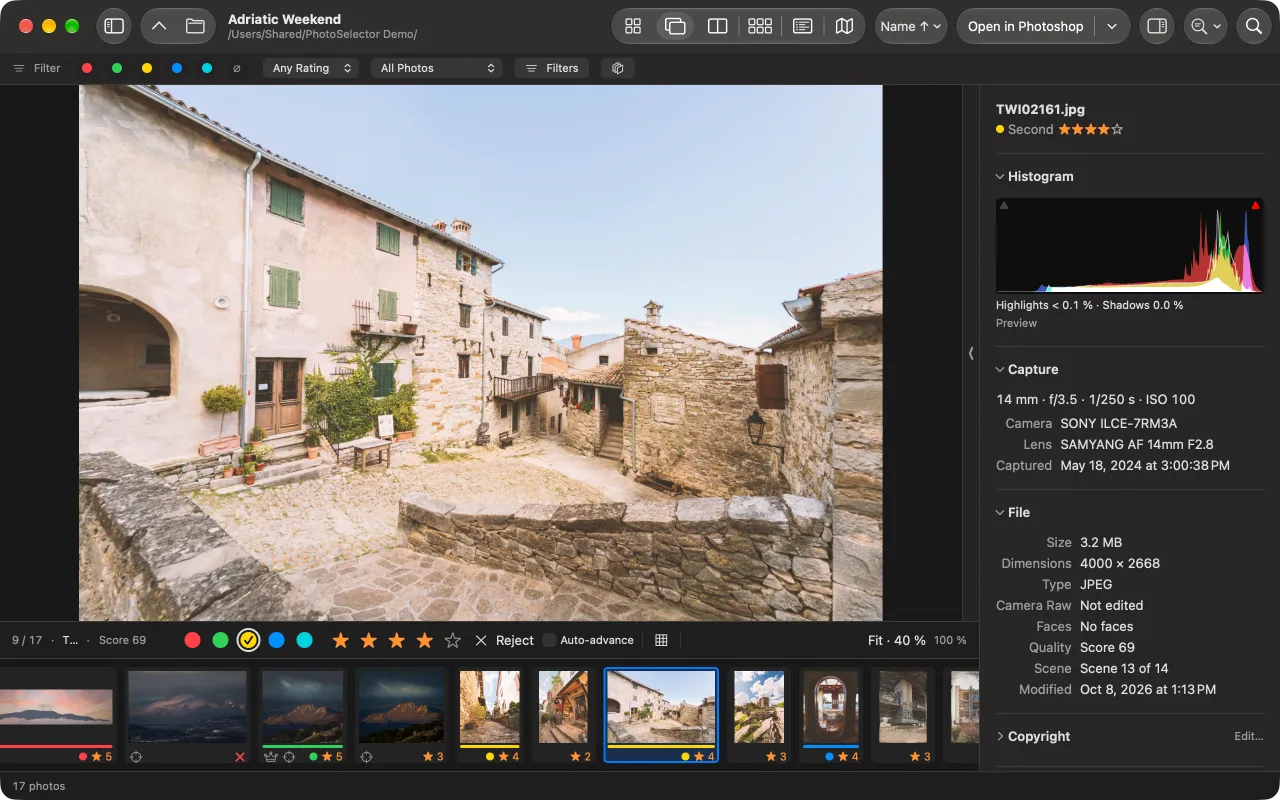Open folder browser icon
The image size is (1280, 800).
[195, 26]
